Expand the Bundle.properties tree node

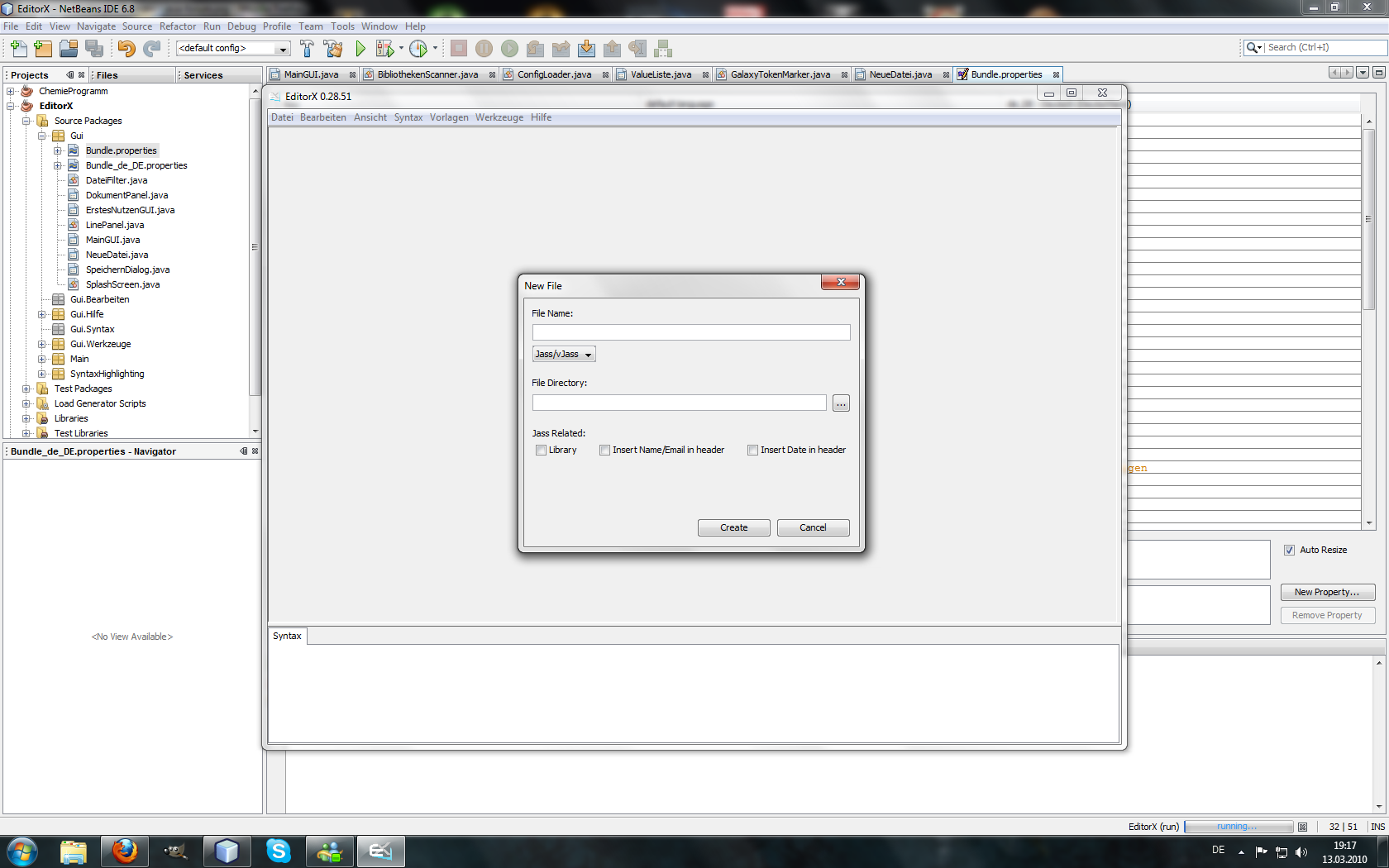58,151
